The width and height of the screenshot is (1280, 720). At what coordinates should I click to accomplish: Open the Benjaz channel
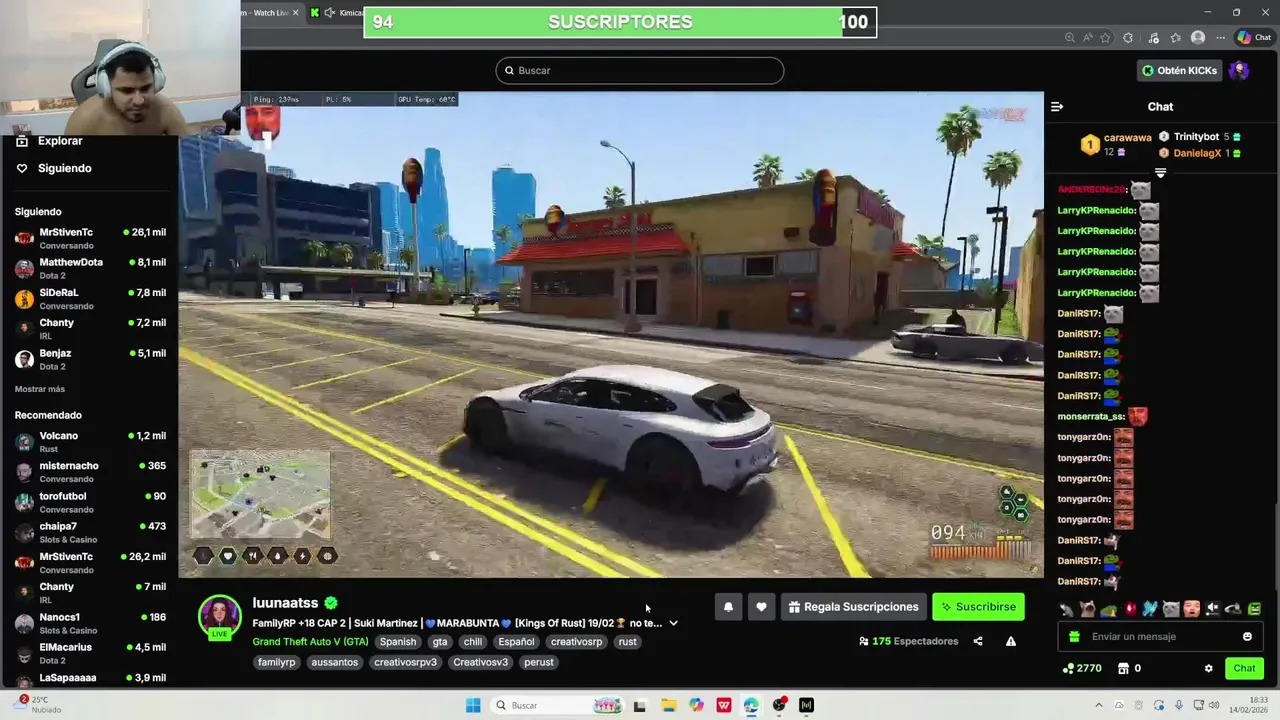pyautogui.click(x=90, y=359)
